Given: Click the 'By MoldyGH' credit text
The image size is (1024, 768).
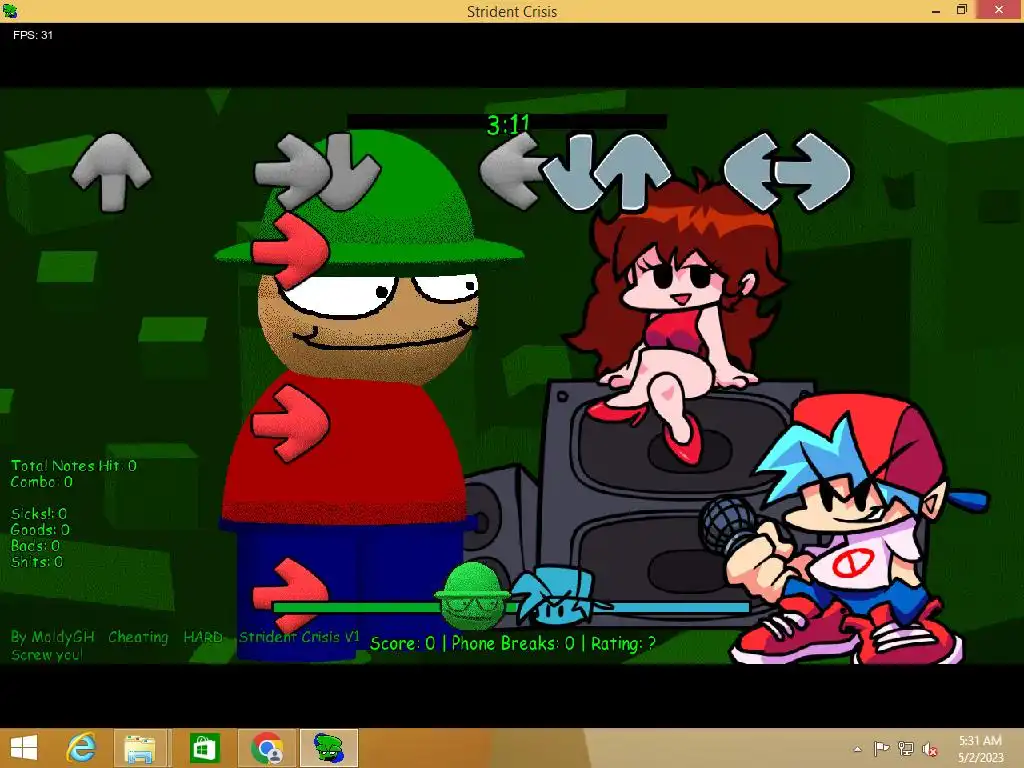Looking at the screenshot, I should point(53,637).
